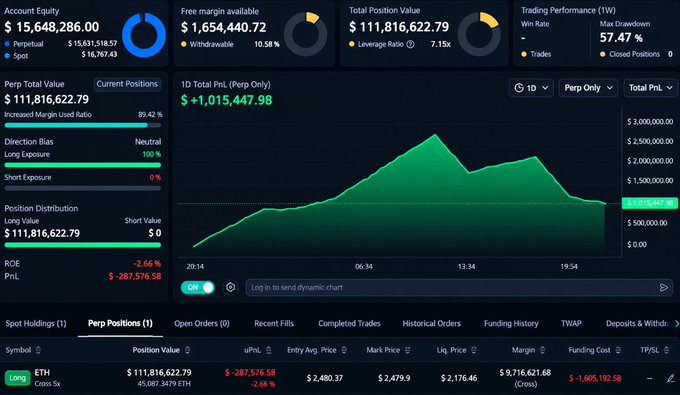Screen dimensions: 680x395
Task: Click the $ -1,605,192.58 funding cost cell
Action: click(x=595, y=378)
